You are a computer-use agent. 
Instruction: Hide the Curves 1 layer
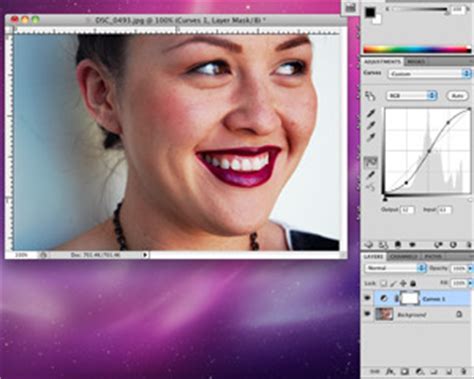click(367, 298)
